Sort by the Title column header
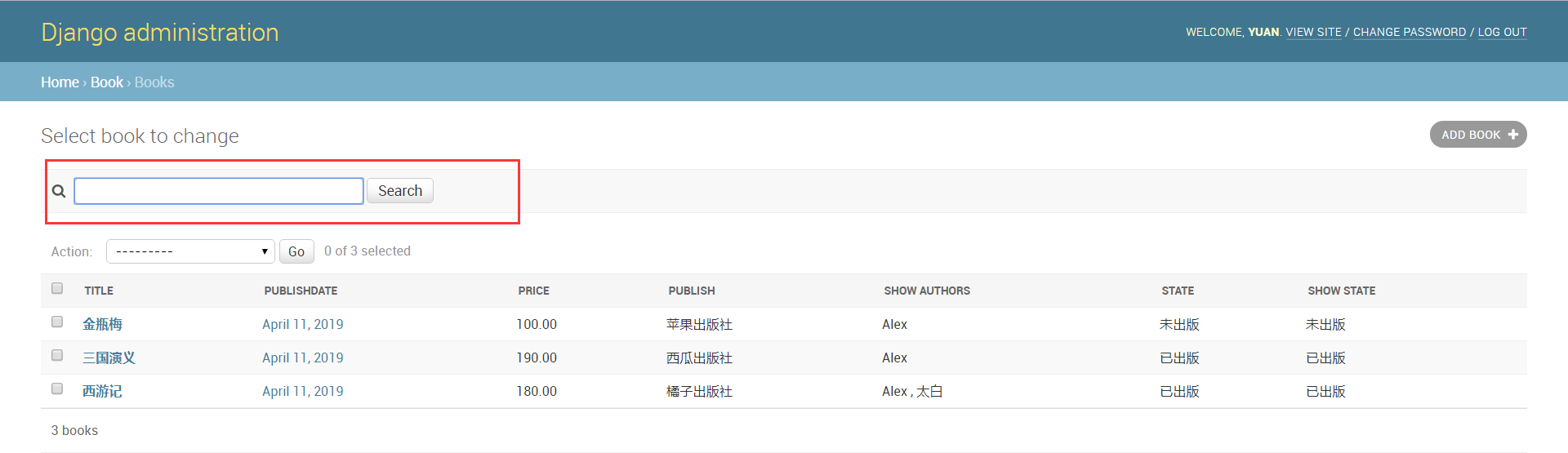The height and width of the screenshot is (453, 1568). click(x=99, y=291)
